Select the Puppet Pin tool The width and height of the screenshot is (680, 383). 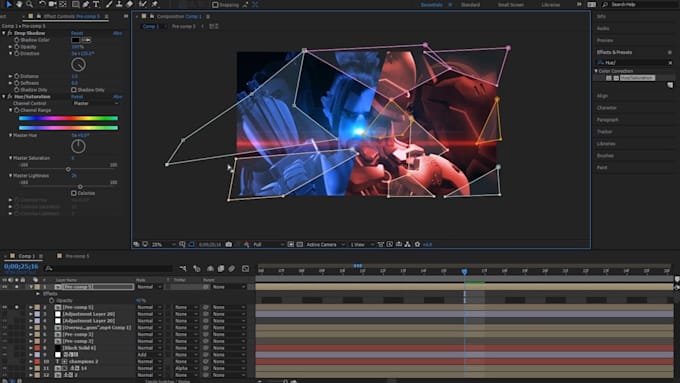click(x=155, y=4)
